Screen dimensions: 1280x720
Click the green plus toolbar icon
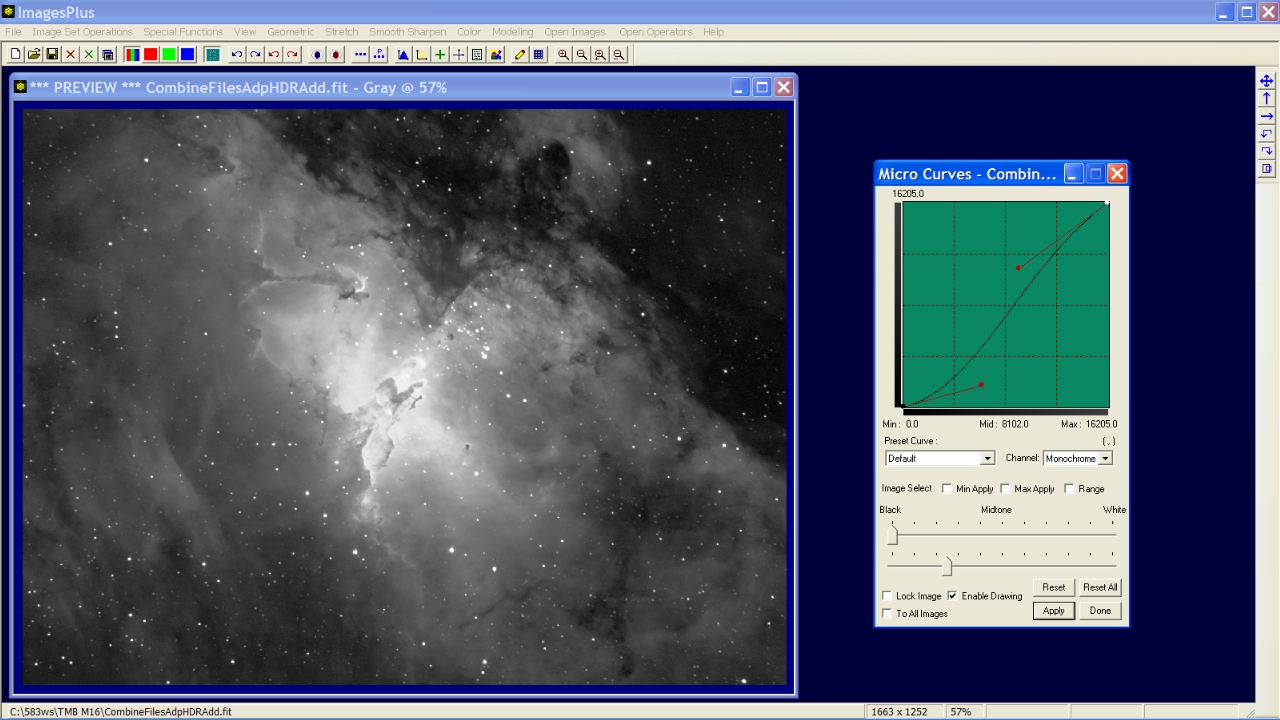click(440, 55)
